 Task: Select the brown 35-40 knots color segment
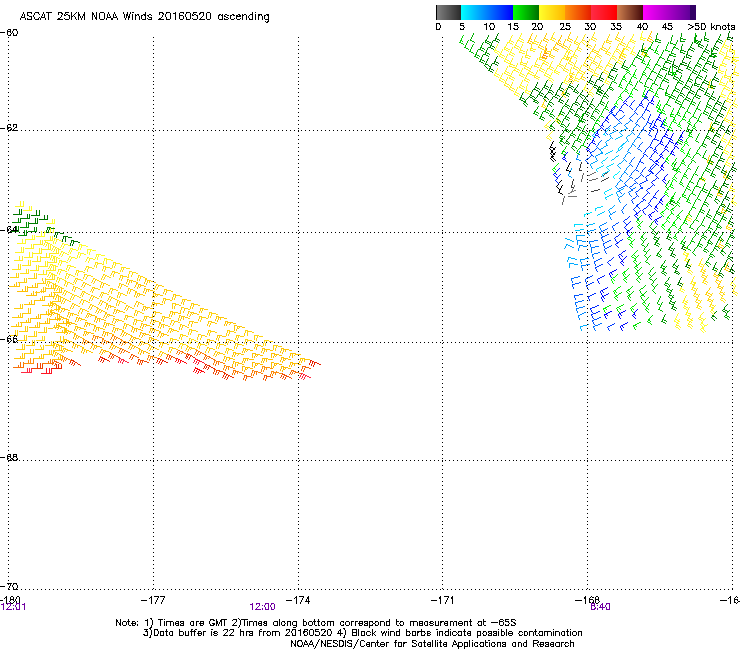(x=630, y=12)
